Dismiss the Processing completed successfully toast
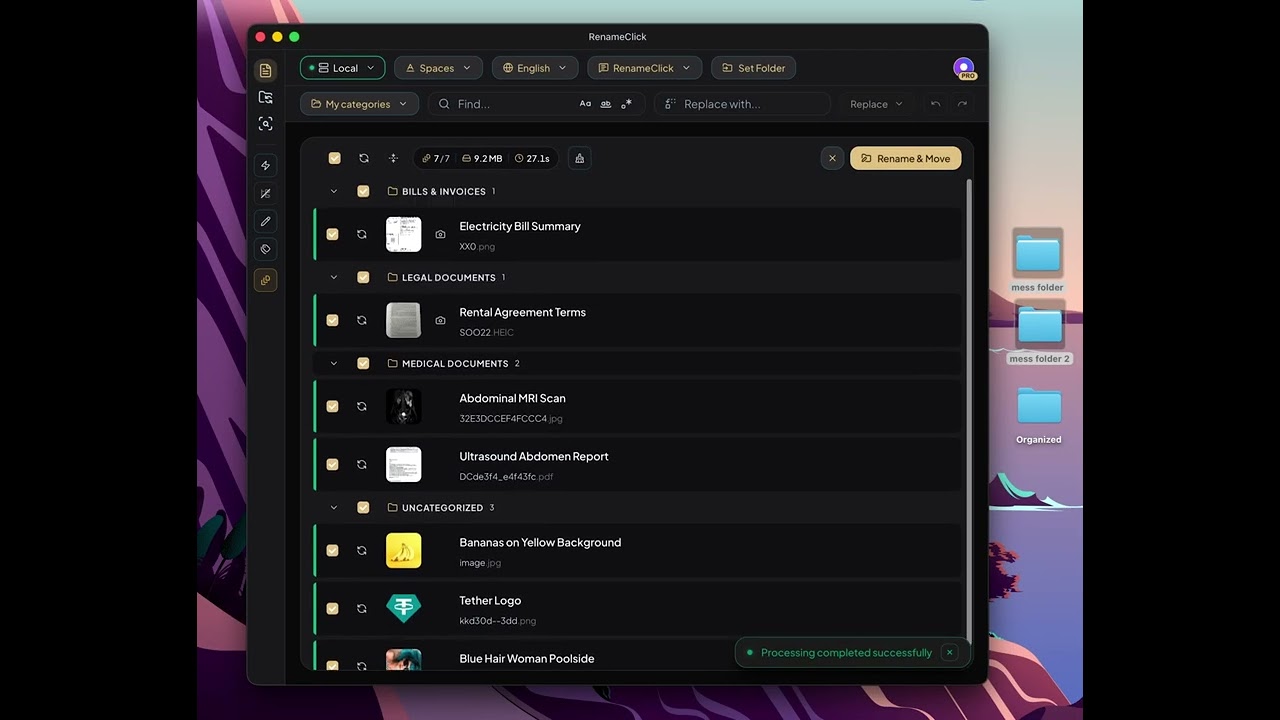The width and height of the screenshot is (1280, 720). 950,652
